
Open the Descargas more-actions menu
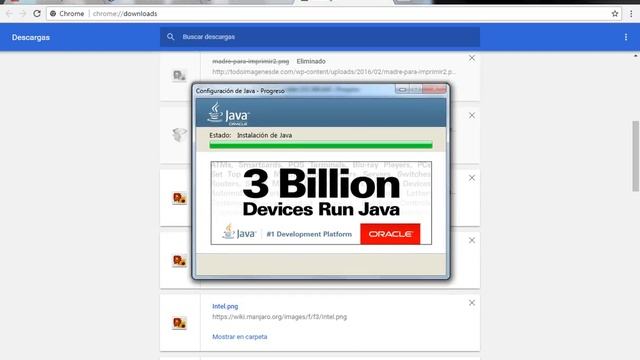626,37
